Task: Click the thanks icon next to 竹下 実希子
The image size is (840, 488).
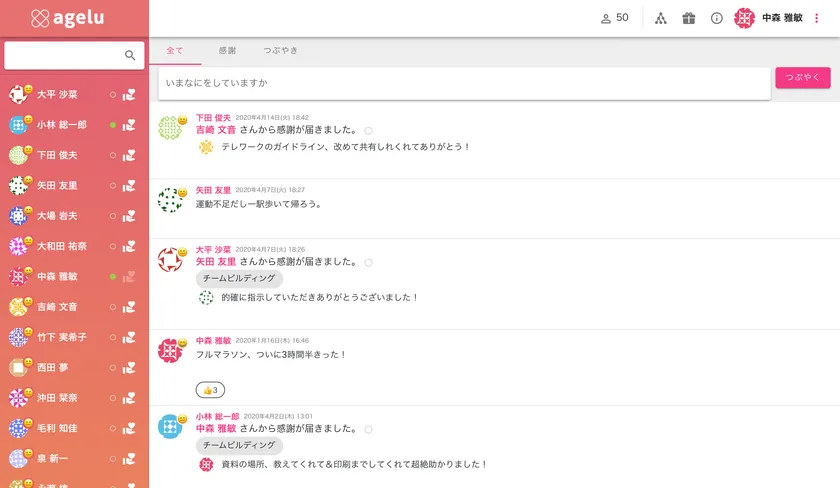Action: [x=129, y=337]
